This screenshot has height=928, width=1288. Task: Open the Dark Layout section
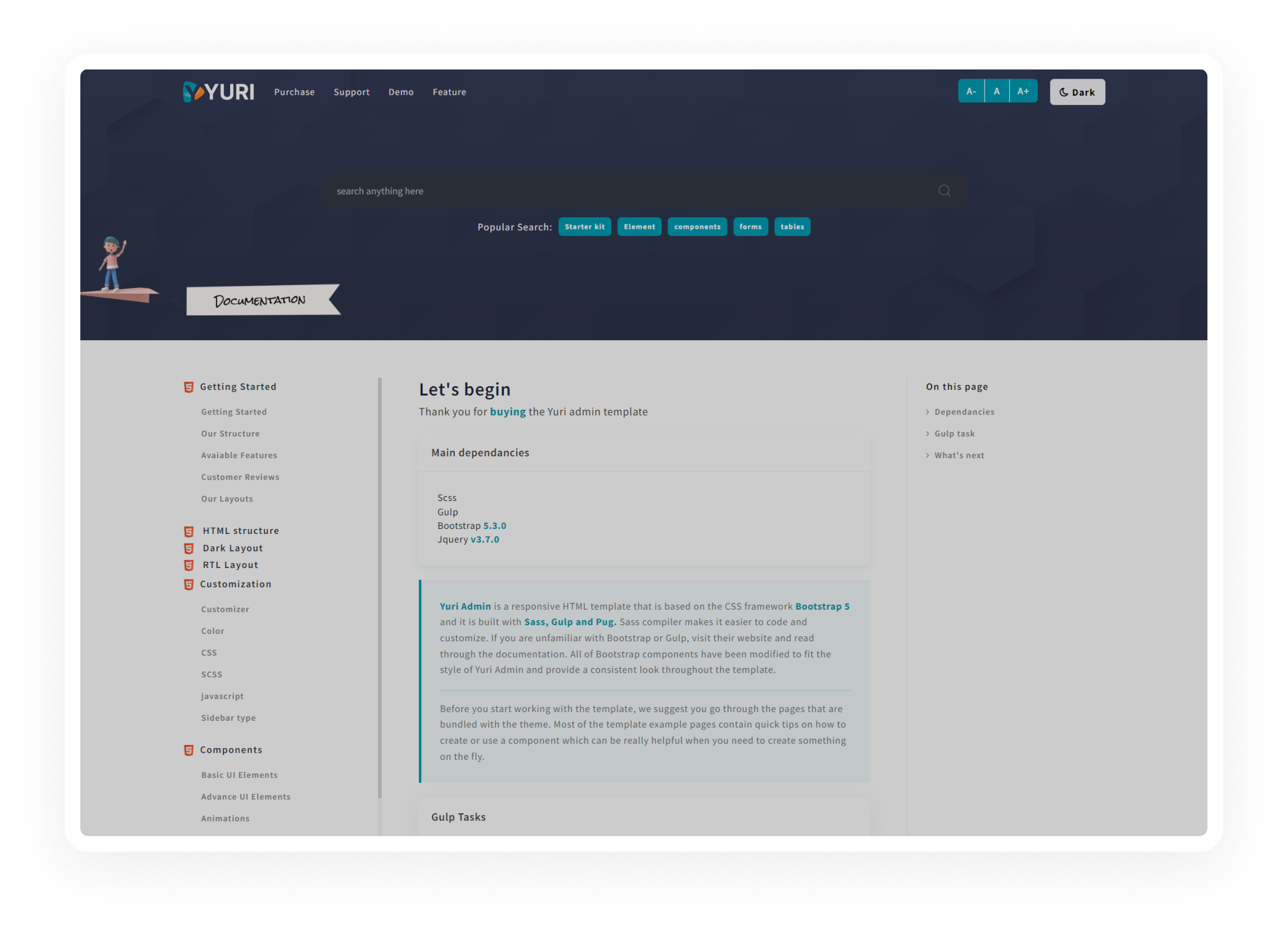coord(233,548)
